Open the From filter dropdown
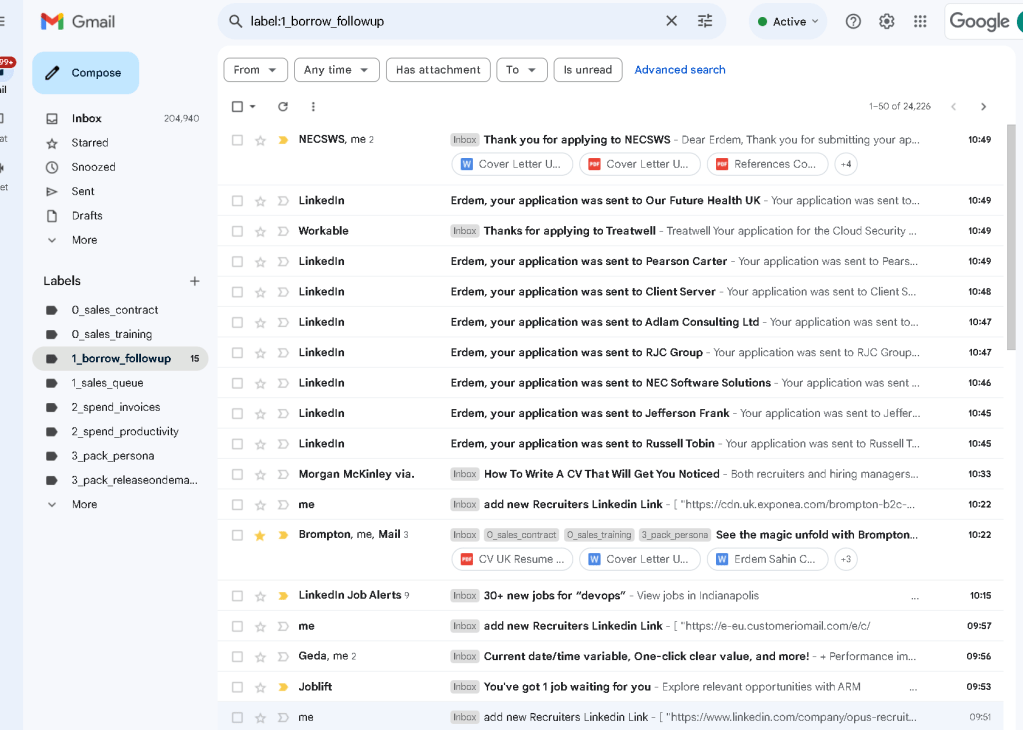This screenshot has width=1023, height=730. pos(255,70)
